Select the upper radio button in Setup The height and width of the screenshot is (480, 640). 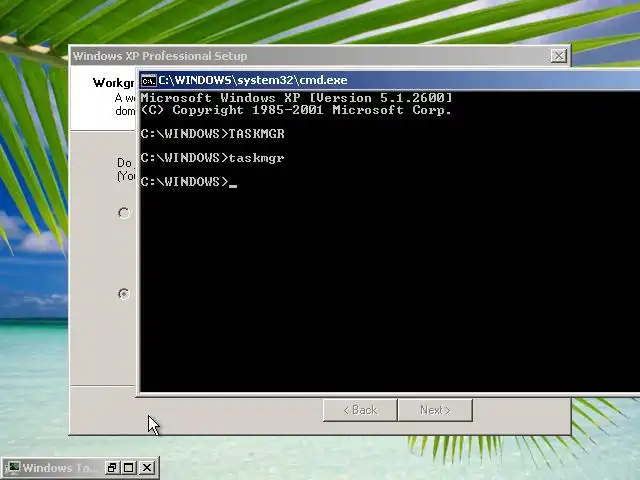pyautogui.click(x=124, y=213)
